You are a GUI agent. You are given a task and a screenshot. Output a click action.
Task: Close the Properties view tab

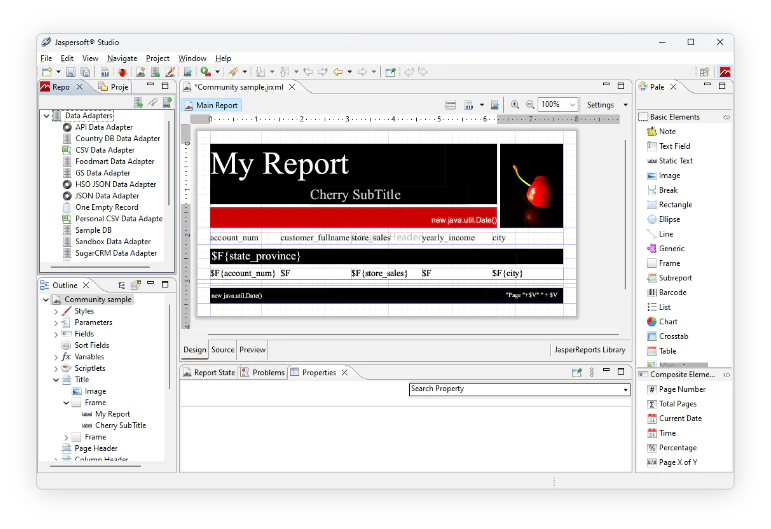pos(345,373)
